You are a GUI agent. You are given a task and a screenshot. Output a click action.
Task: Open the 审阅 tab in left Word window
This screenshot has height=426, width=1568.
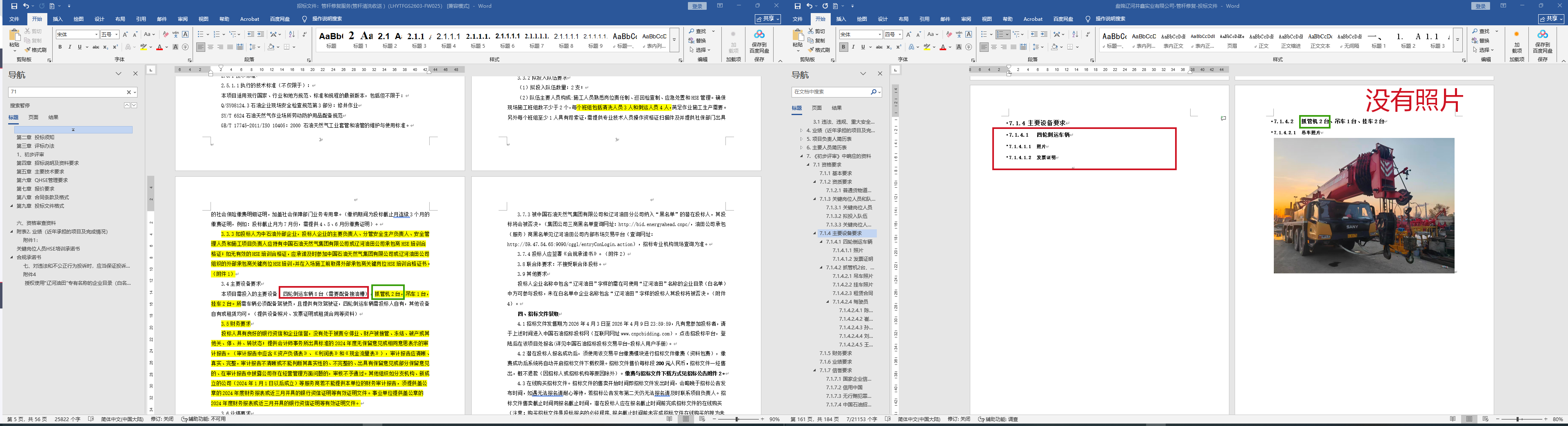(x=183, y=19)
